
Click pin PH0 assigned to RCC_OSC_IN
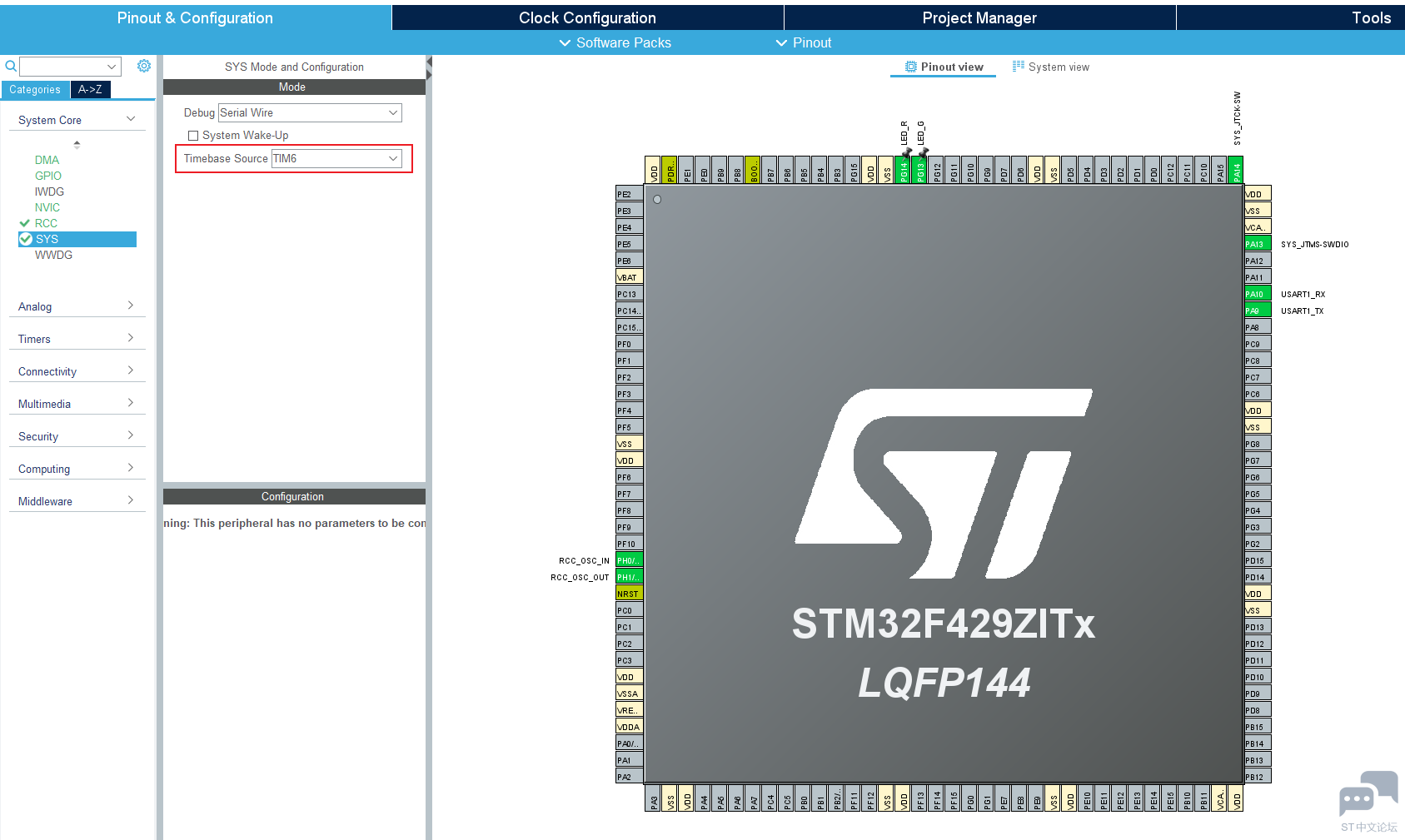629,560
